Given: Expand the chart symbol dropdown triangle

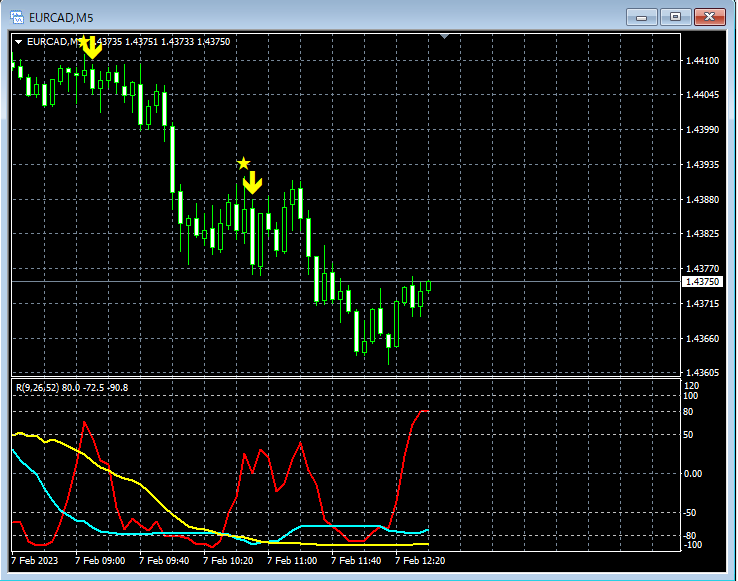Looking at the screenshot, I should tap(18, 42).
